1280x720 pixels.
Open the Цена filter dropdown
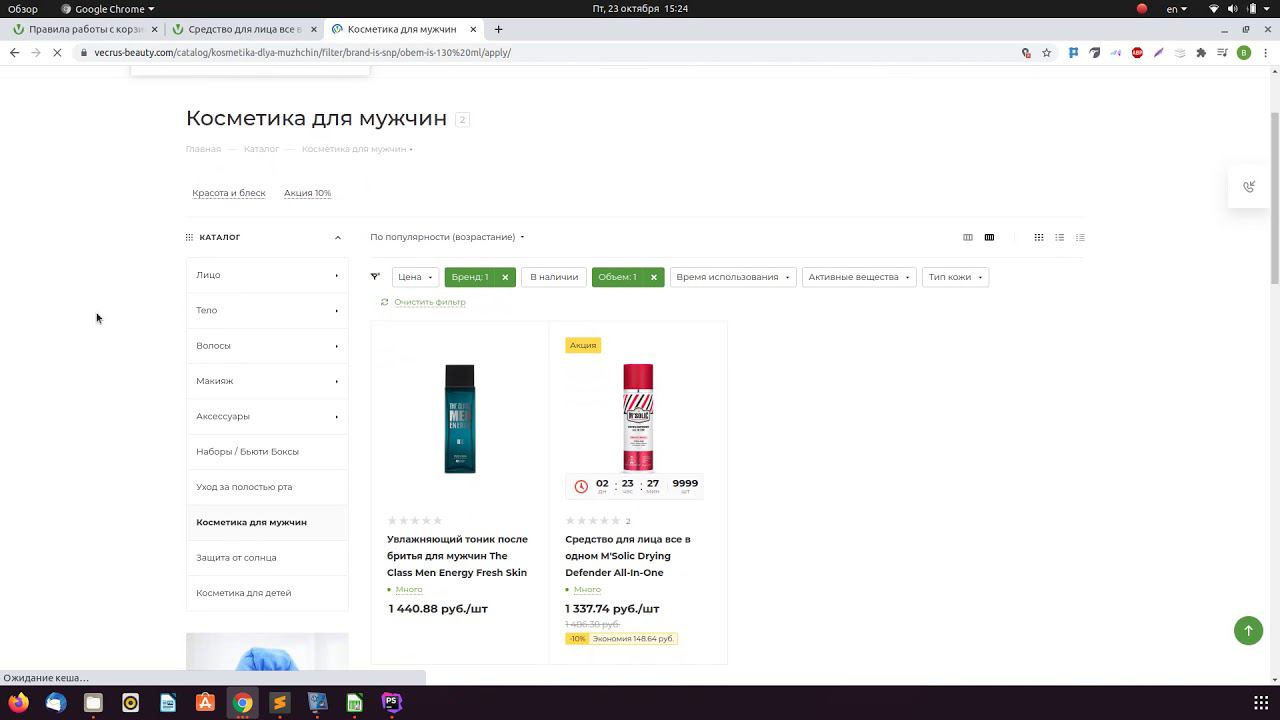pyautogui.click(x=415, y=277)
